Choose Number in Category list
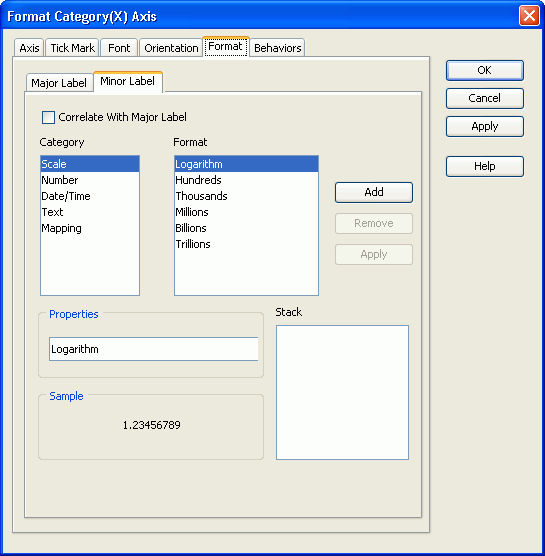This screenshot has height=556, width=545. point(90,180)
